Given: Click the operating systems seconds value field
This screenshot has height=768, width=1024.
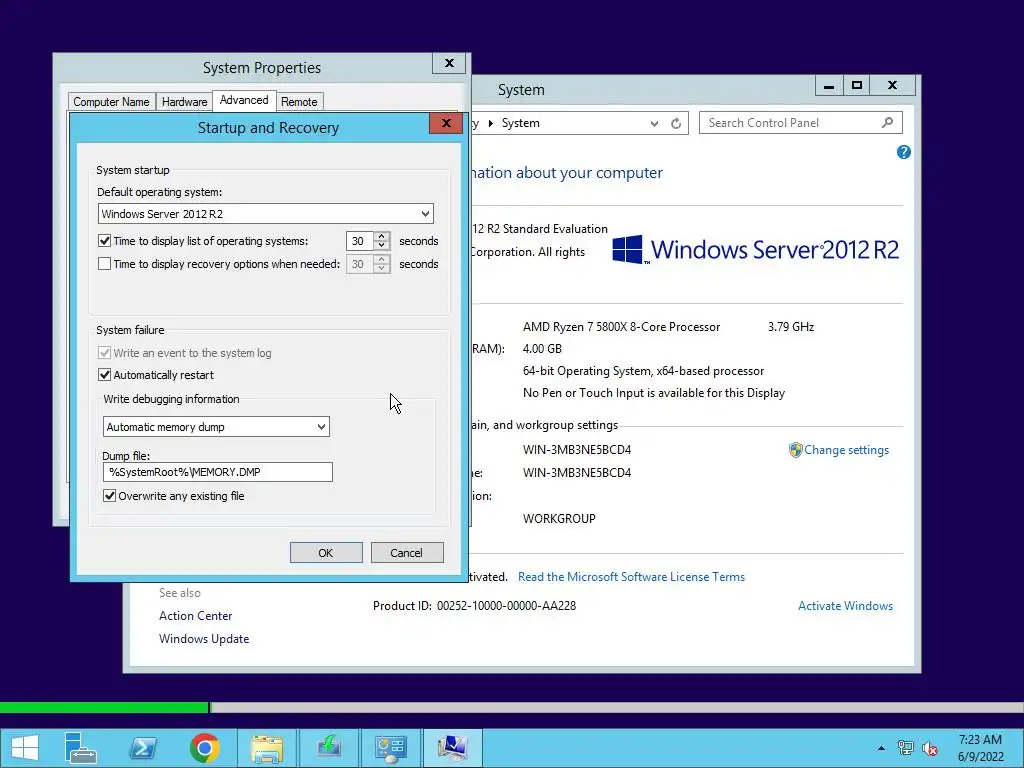Looking at the screenshot, I should pos(360,241).
